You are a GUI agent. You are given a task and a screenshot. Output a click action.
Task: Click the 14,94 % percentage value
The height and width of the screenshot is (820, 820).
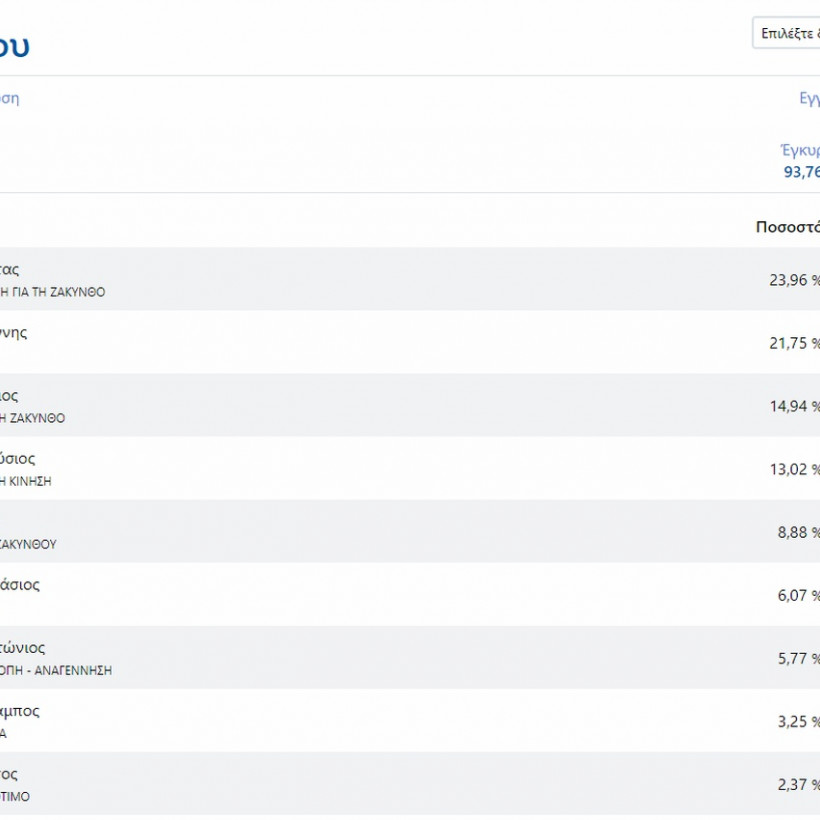(794, 406)
